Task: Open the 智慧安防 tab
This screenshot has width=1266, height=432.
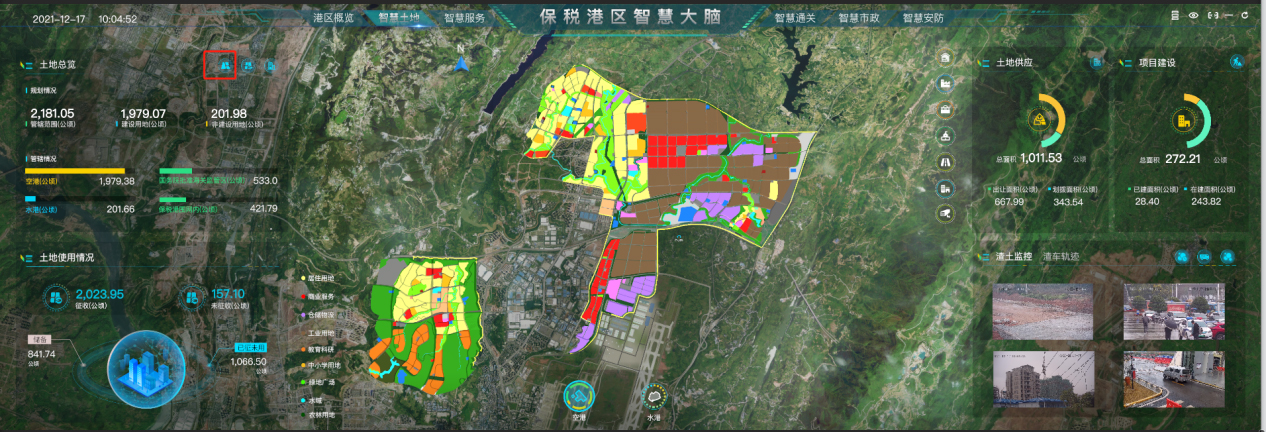Action: [x=922, y=18]
